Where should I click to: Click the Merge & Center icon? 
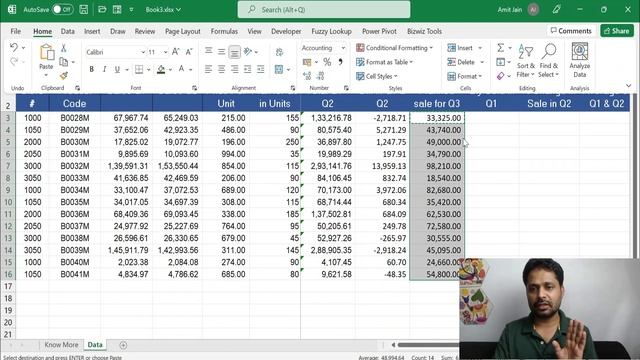(279, 69)
